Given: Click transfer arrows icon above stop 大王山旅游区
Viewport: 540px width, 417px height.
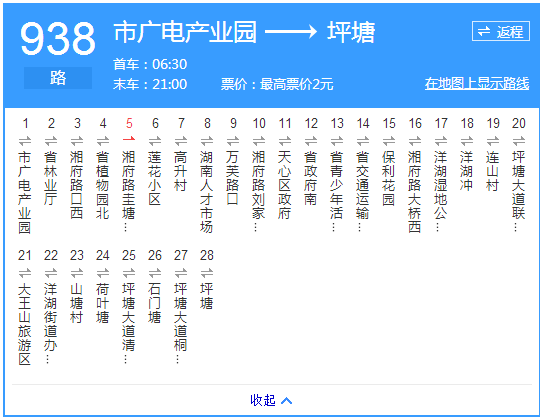Looking at the screenshot, I should click(x=25, y=273).
